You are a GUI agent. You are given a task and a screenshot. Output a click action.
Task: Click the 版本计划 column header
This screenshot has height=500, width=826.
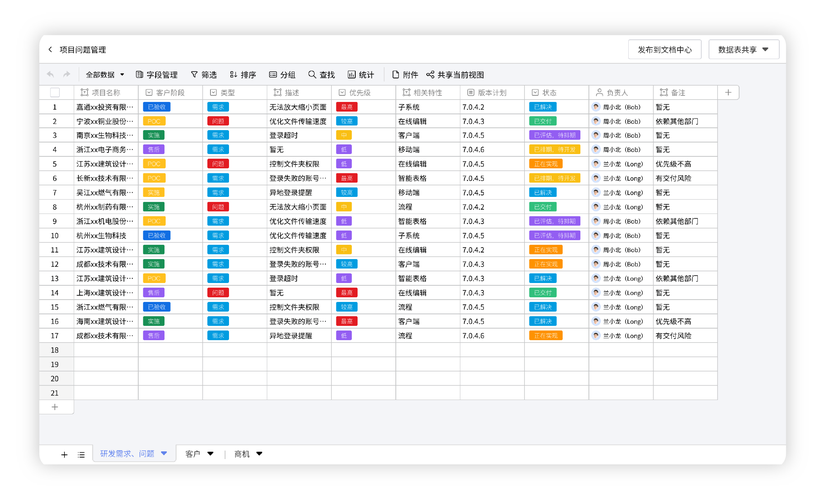click(492, 92)
